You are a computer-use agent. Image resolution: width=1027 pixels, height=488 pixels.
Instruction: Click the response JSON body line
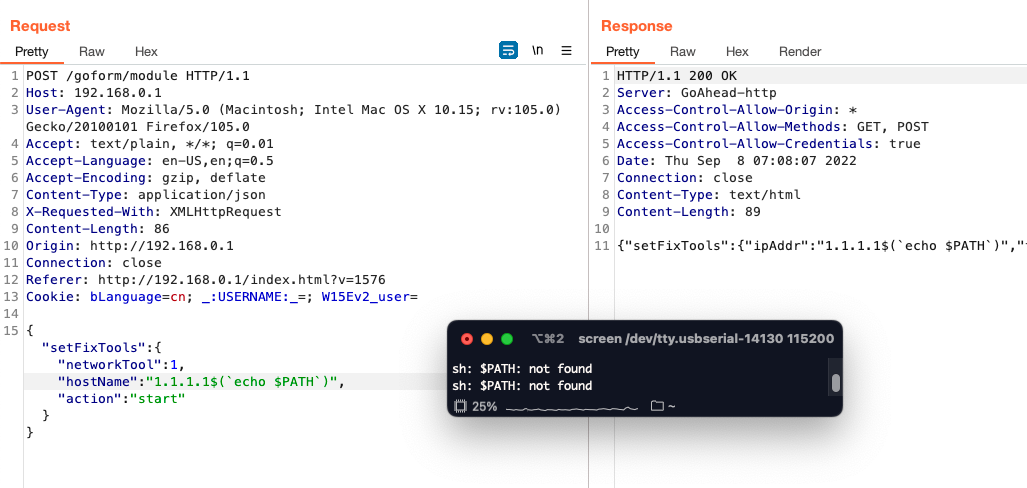point(821,246)
